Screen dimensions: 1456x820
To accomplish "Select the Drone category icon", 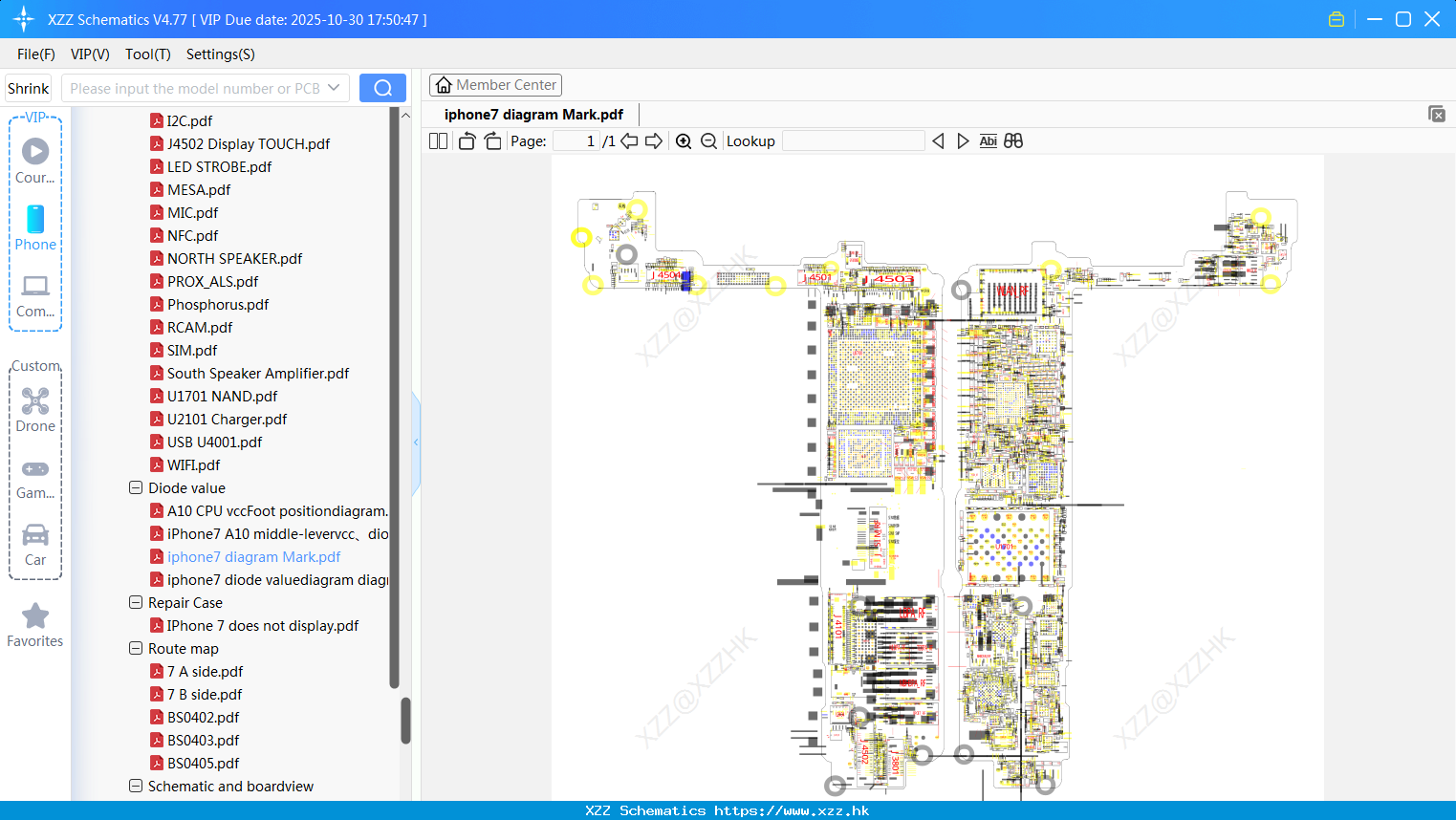I will [35, 400].
